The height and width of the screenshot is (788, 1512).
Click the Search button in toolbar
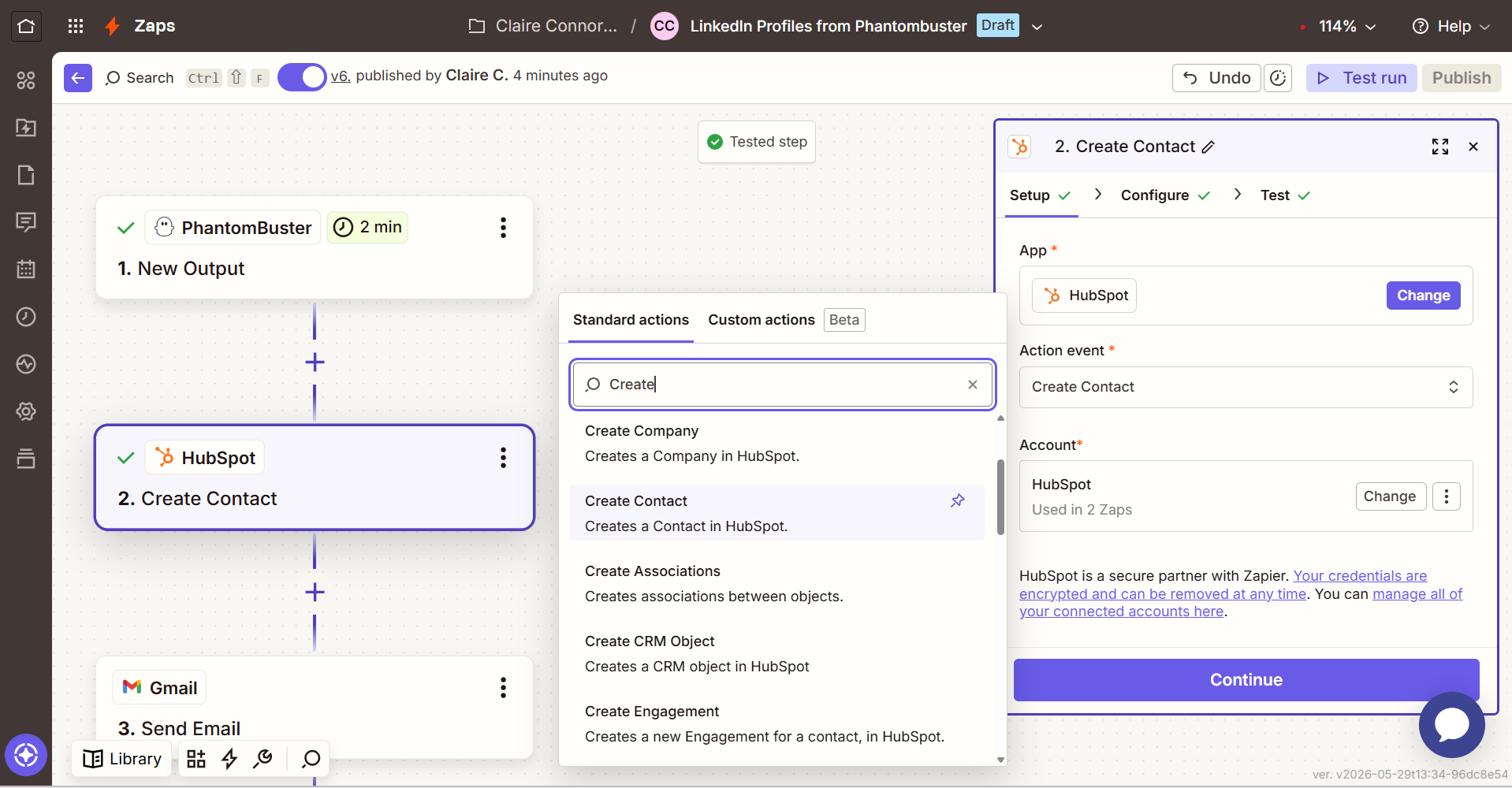click(140, 78)
